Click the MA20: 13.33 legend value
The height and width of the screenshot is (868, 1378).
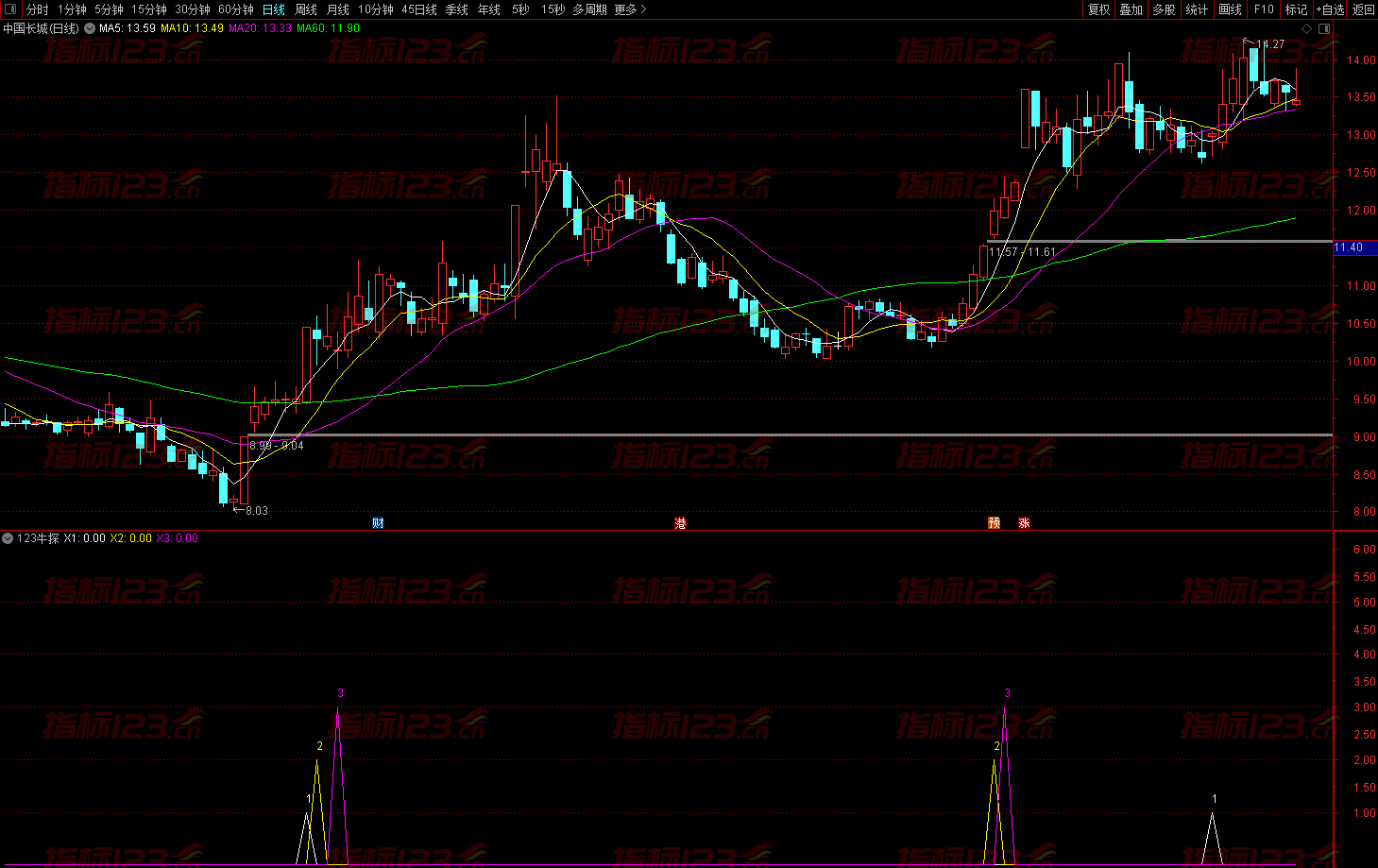(260, 28)
